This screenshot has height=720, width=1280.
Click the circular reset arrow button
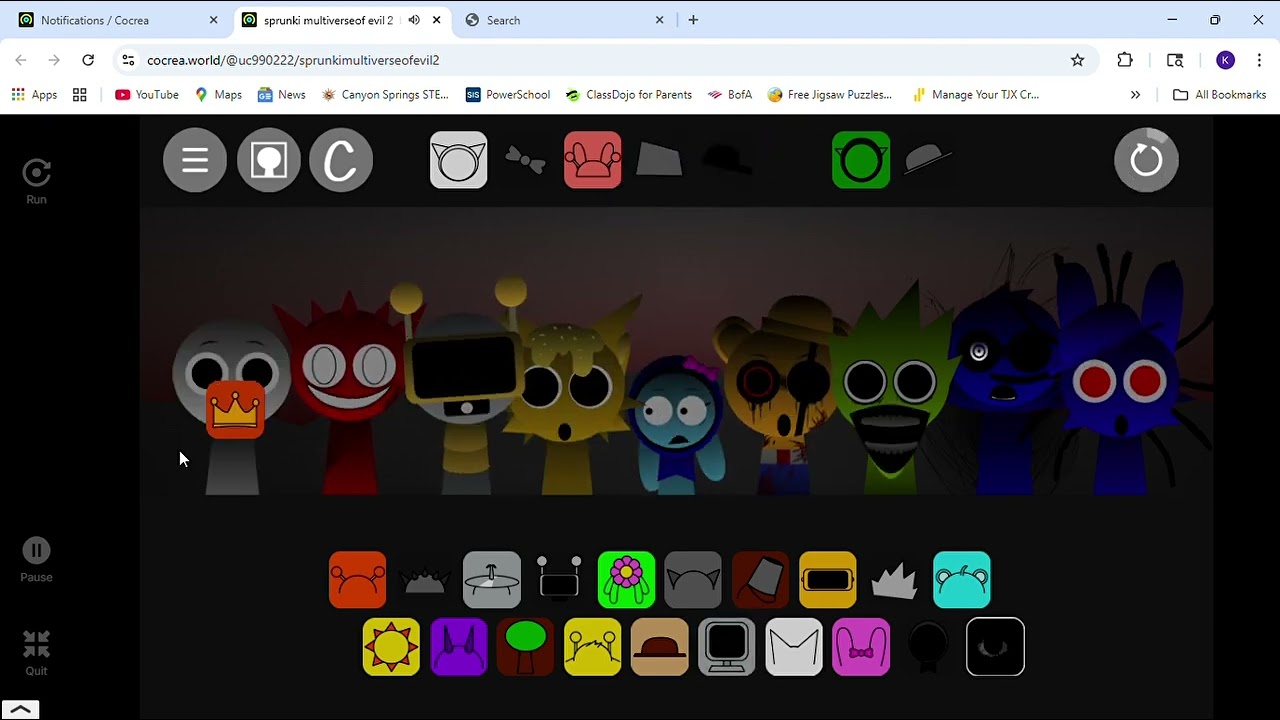click(x=1147, y=160)
